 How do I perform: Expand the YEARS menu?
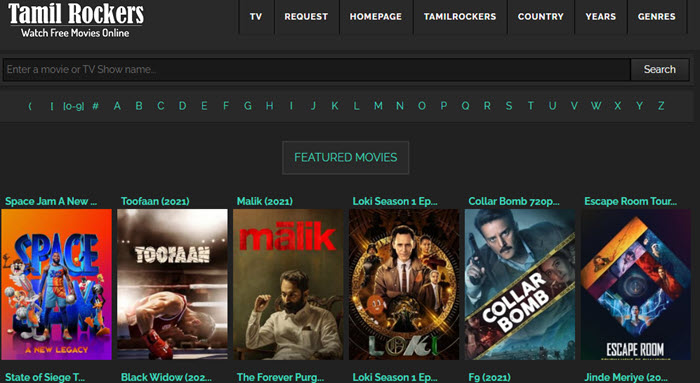coord(600,17)
